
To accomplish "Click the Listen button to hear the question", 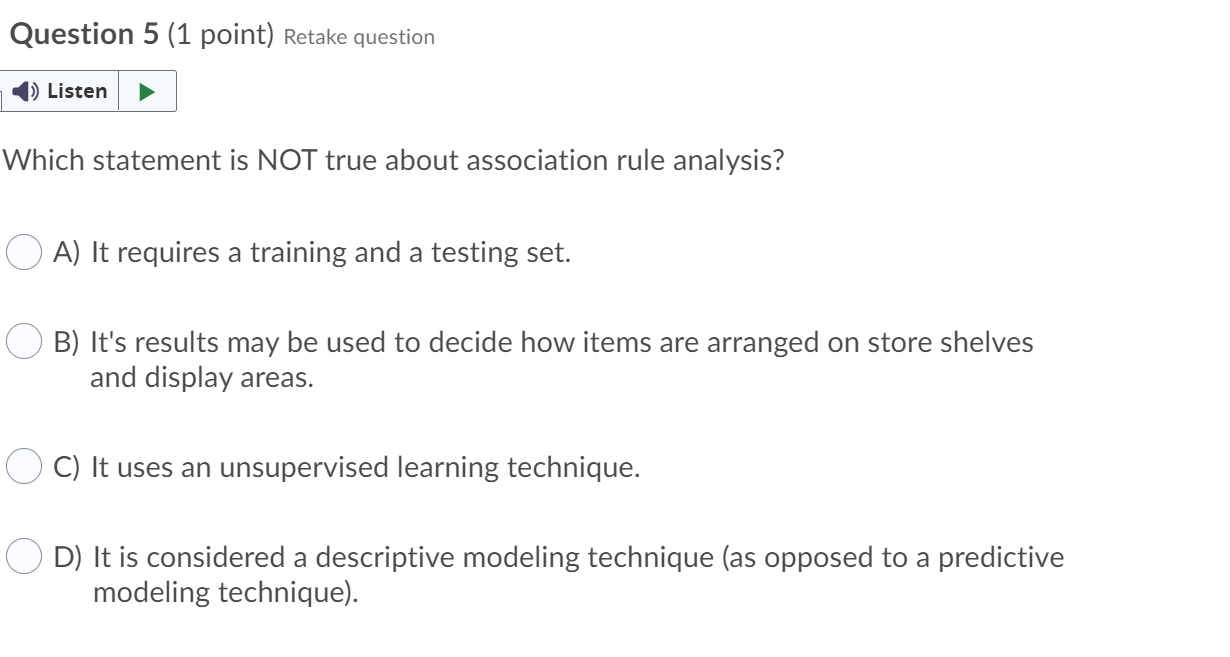I will pos(60,91).
